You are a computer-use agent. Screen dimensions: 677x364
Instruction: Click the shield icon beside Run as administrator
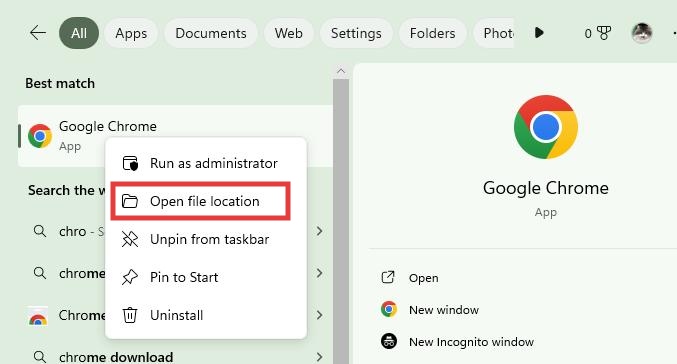pos(130,163)
